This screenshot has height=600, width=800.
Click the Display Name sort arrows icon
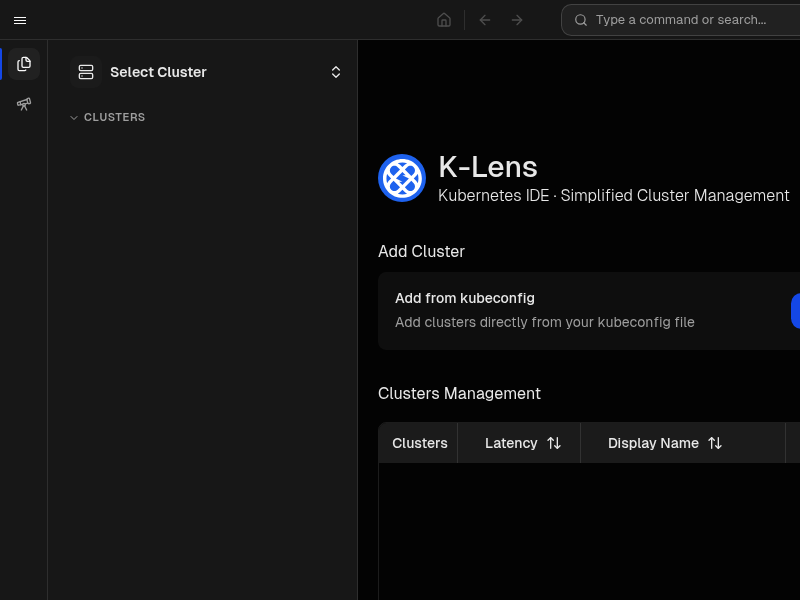pyautogui.click(x=715, y=443)
